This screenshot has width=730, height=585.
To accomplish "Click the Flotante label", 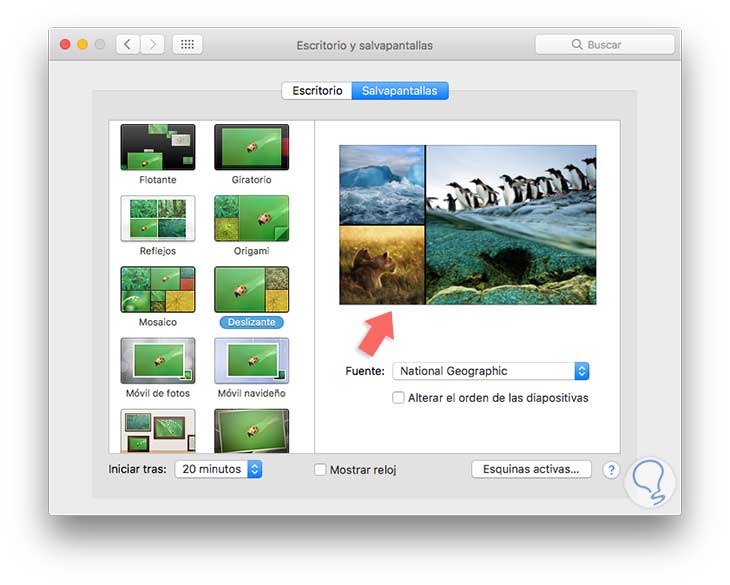I will 158,180.
